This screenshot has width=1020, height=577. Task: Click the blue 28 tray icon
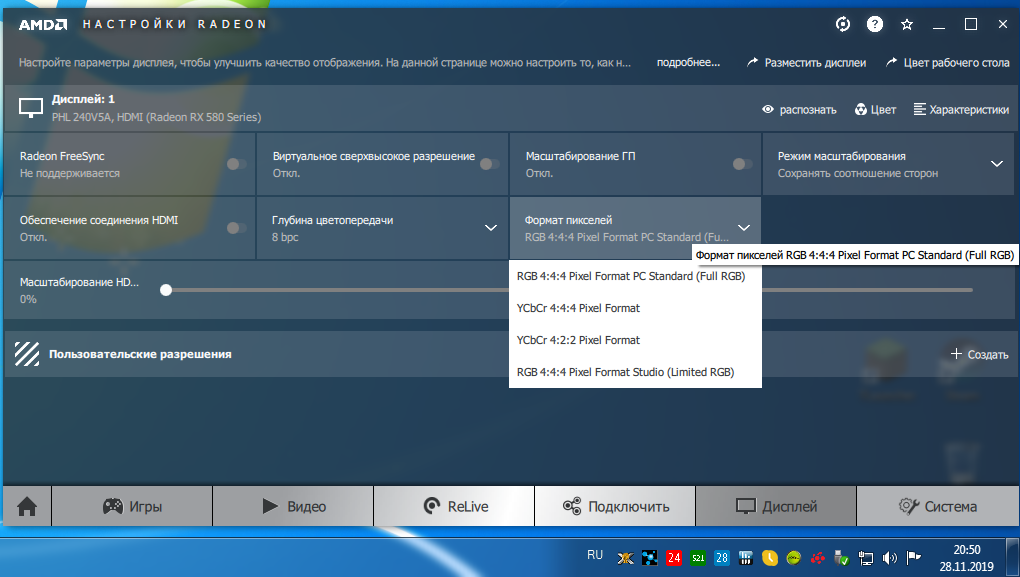click(x=722, y=557)
